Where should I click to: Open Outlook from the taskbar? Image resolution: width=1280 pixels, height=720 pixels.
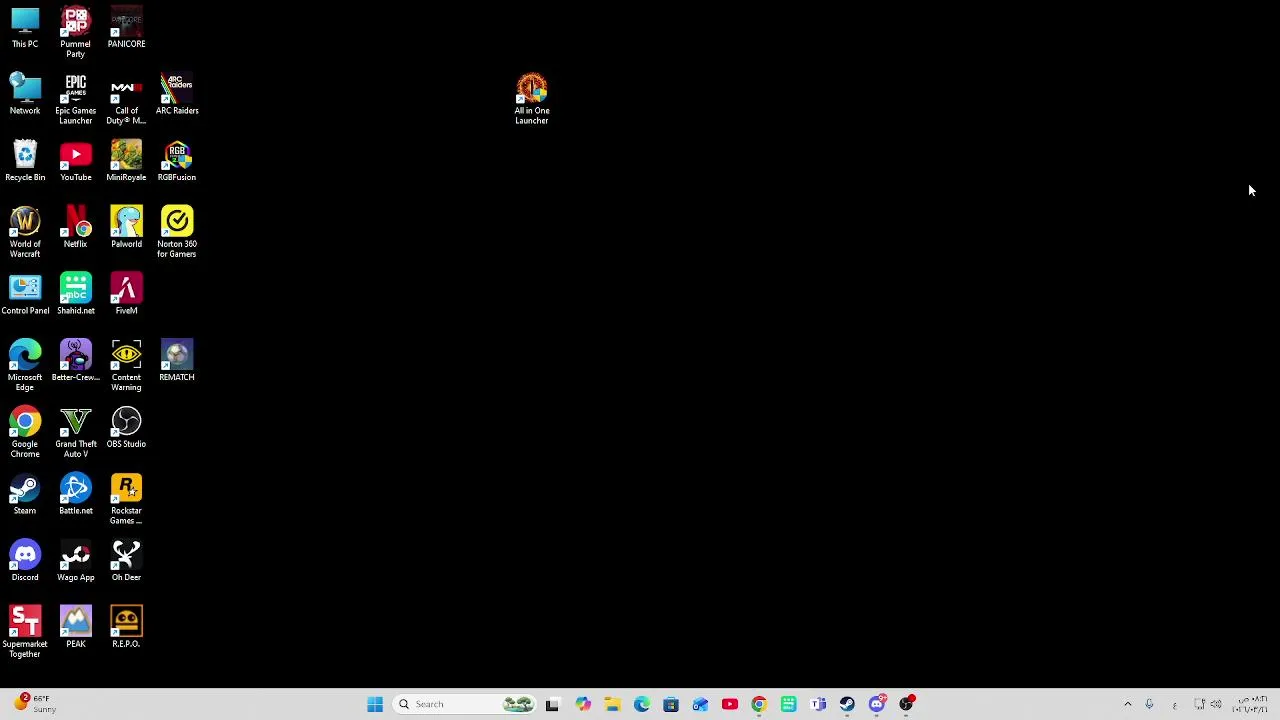click(x=700, y=704)
